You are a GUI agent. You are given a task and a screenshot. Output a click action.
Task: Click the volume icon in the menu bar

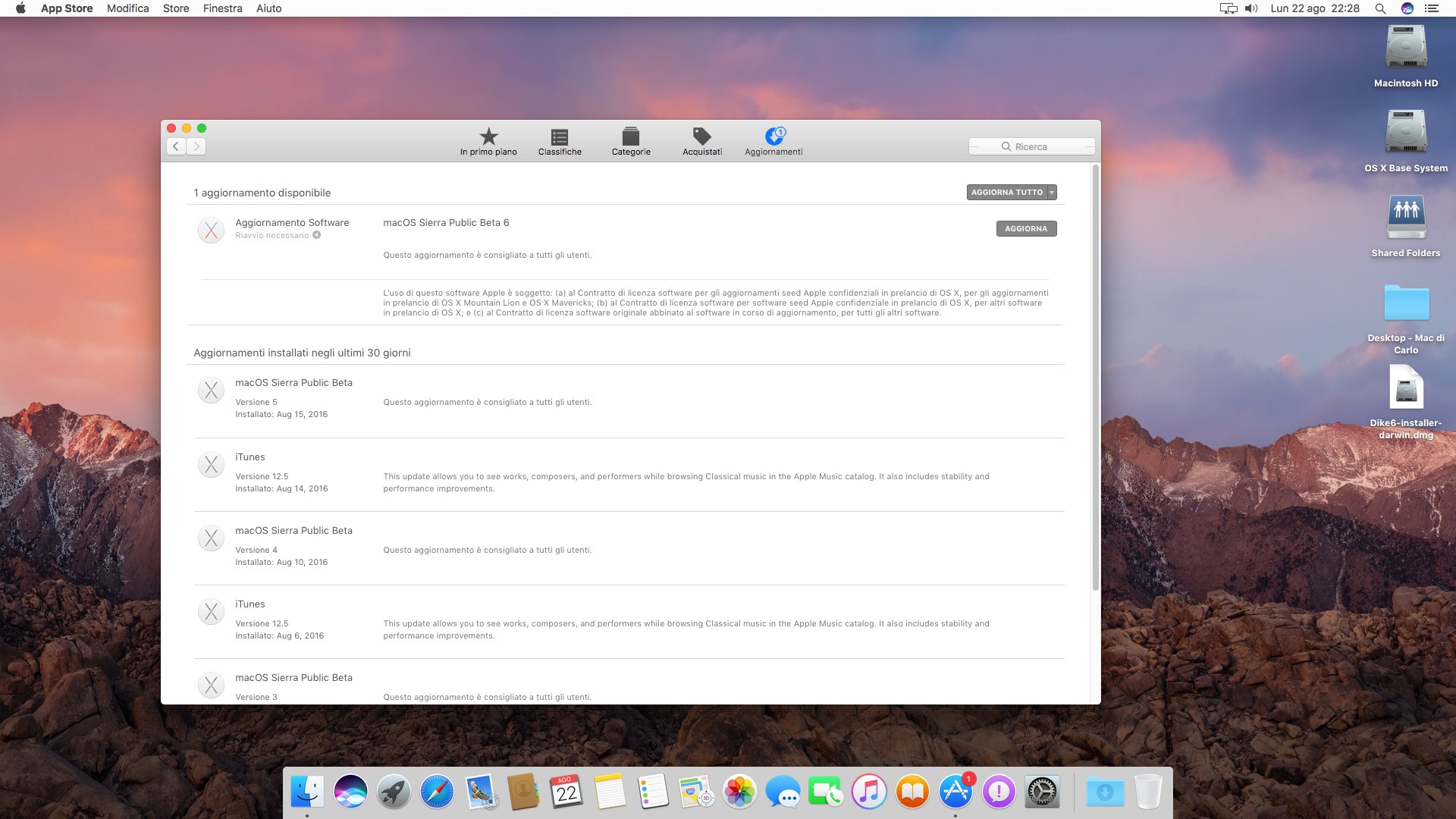(x=1251, y=8)
